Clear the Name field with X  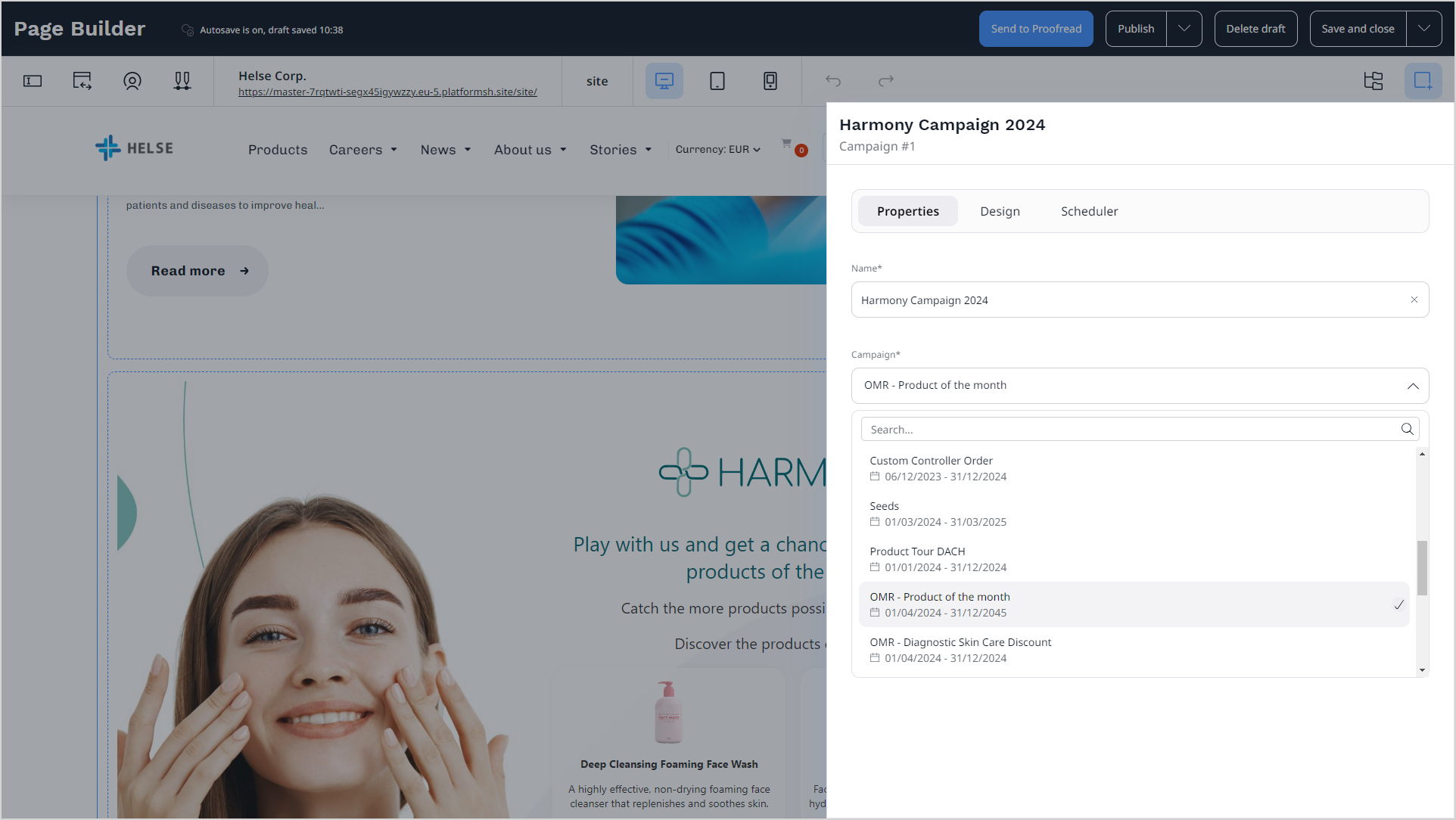point(1414,300)
